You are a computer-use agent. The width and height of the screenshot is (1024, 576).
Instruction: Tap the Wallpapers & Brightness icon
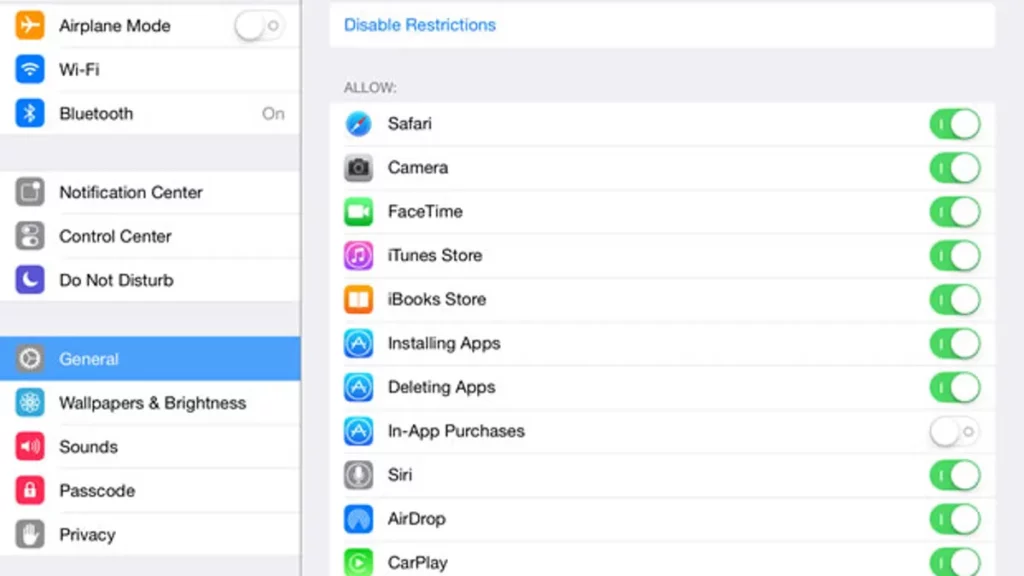pyautogui.click(x=30, y=402)
